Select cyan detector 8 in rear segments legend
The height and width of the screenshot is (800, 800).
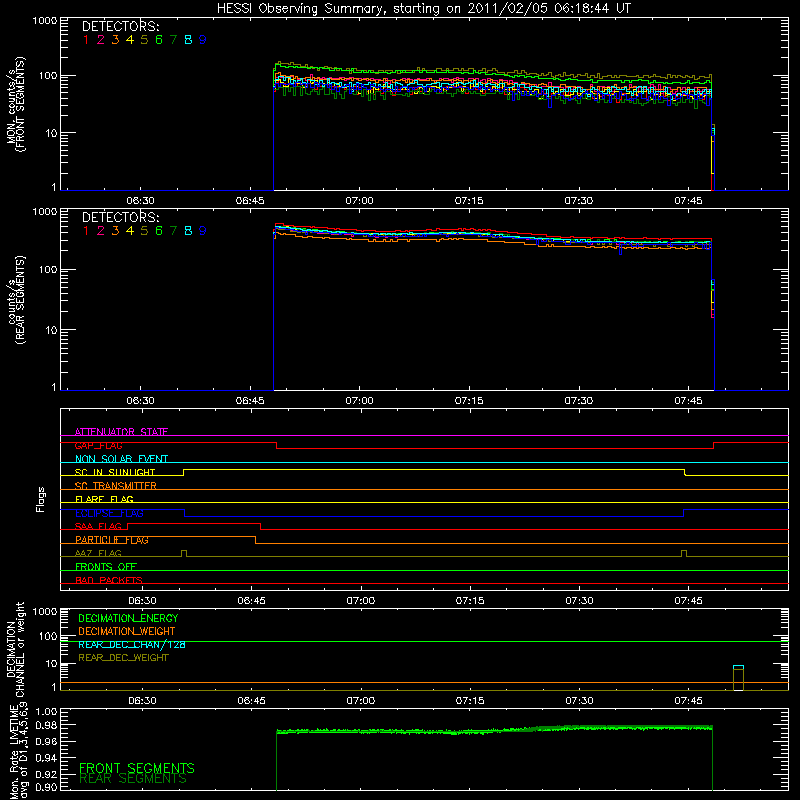pos(188,231)
